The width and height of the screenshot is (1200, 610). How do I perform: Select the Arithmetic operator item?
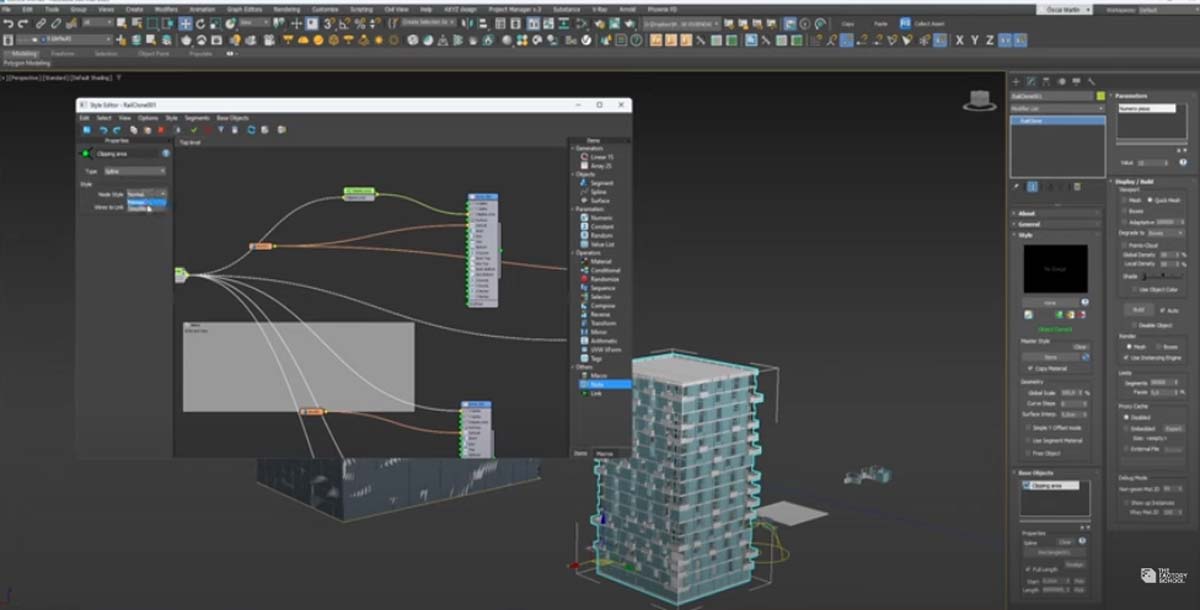[598, 340]
